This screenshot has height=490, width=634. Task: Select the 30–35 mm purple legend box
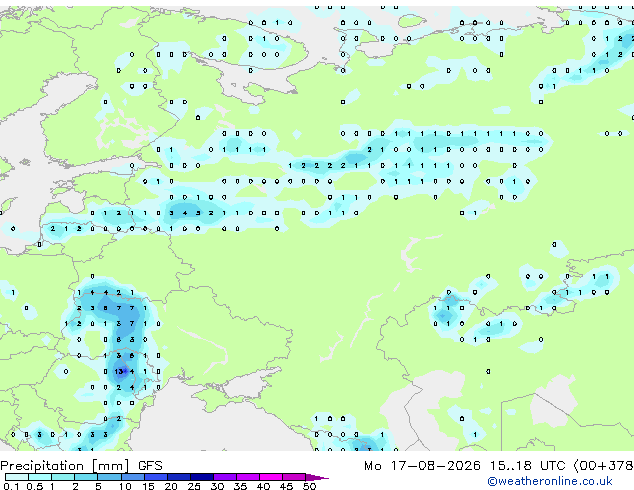click(225, 477)
